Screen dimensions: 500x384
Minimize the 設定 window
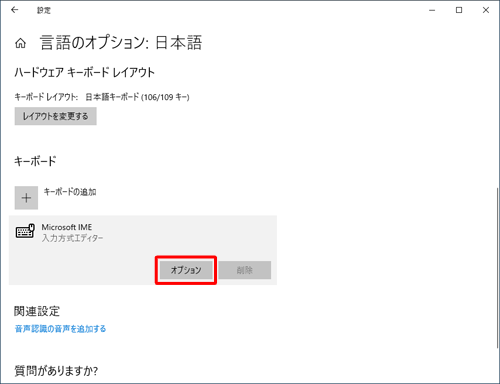(x=432, y=10)
